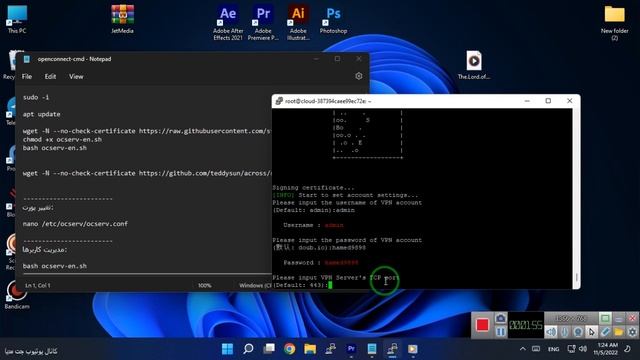Select the Bandicam desktop shortcut
This screenshot has width=640, height=360.
pyautogui.click(x=17, y=295)
